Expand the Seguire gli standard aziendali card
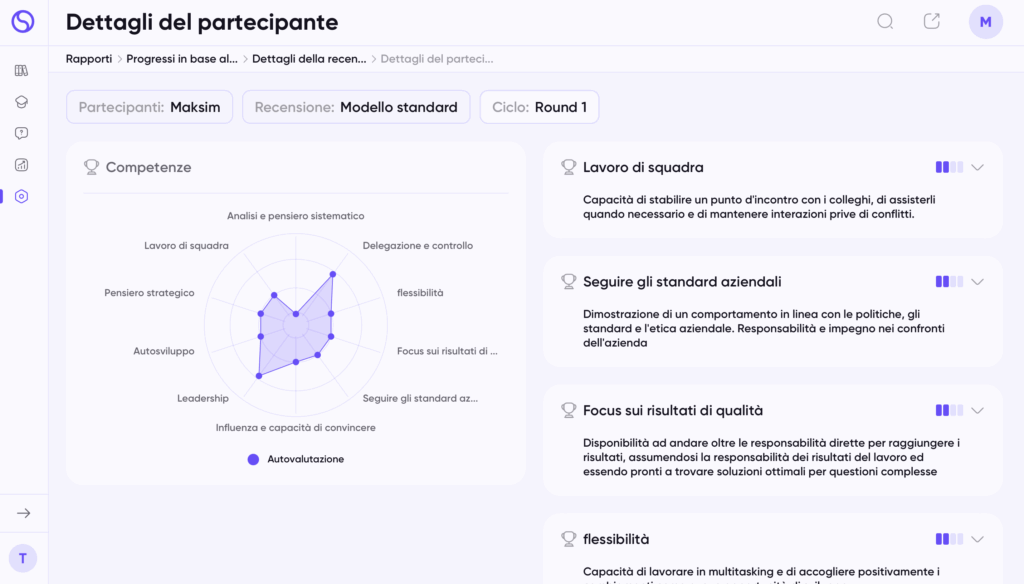Viewport: 1024px width, 584px height. click(977, 282)
